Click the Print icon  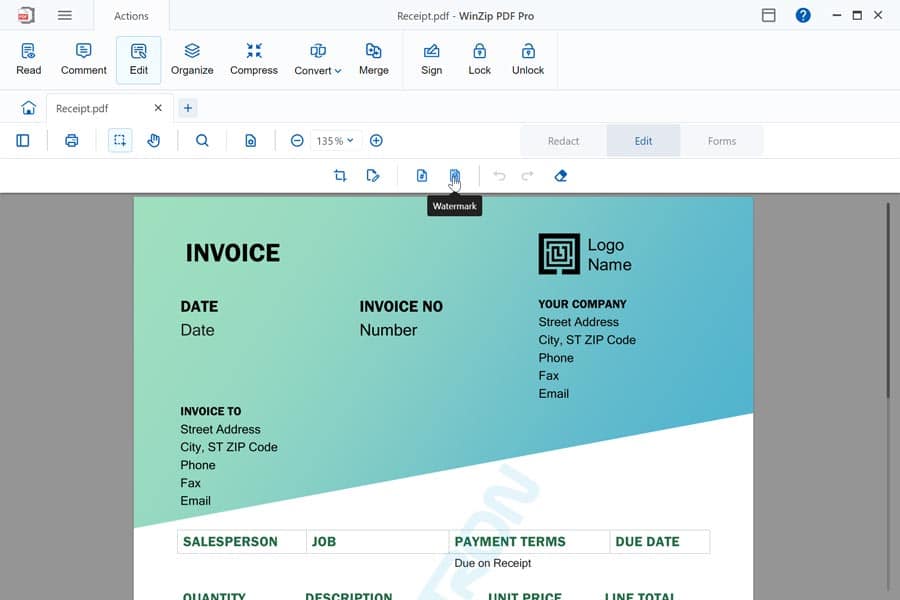tap(72, 141)
